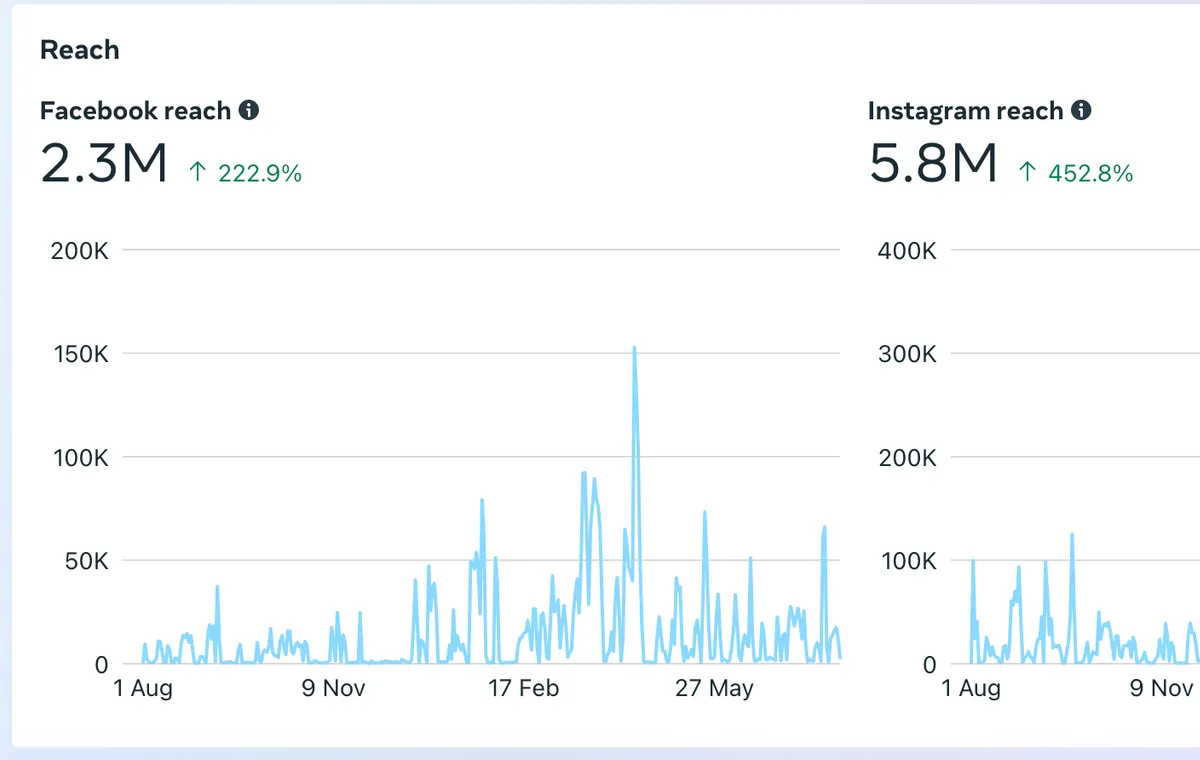1200x760 pixels.
Task: Select the 5.8M Instagram reach total
Action: pyautogui.click(x=933, y=164)
